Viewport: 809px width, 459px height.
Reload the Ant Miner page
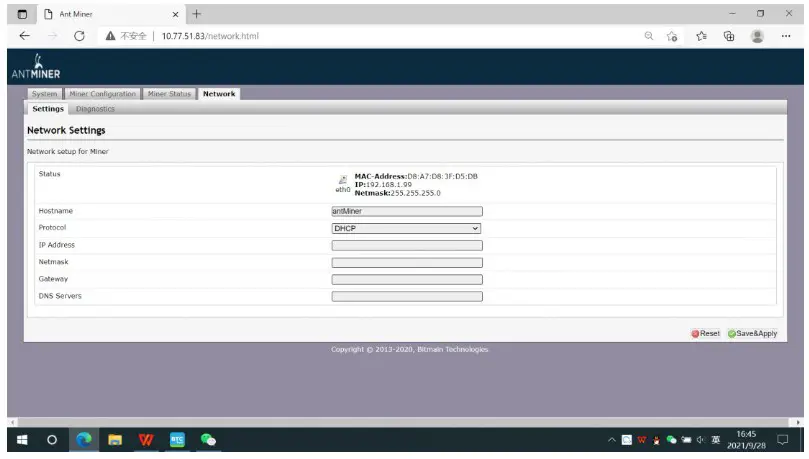pos(79,36)
